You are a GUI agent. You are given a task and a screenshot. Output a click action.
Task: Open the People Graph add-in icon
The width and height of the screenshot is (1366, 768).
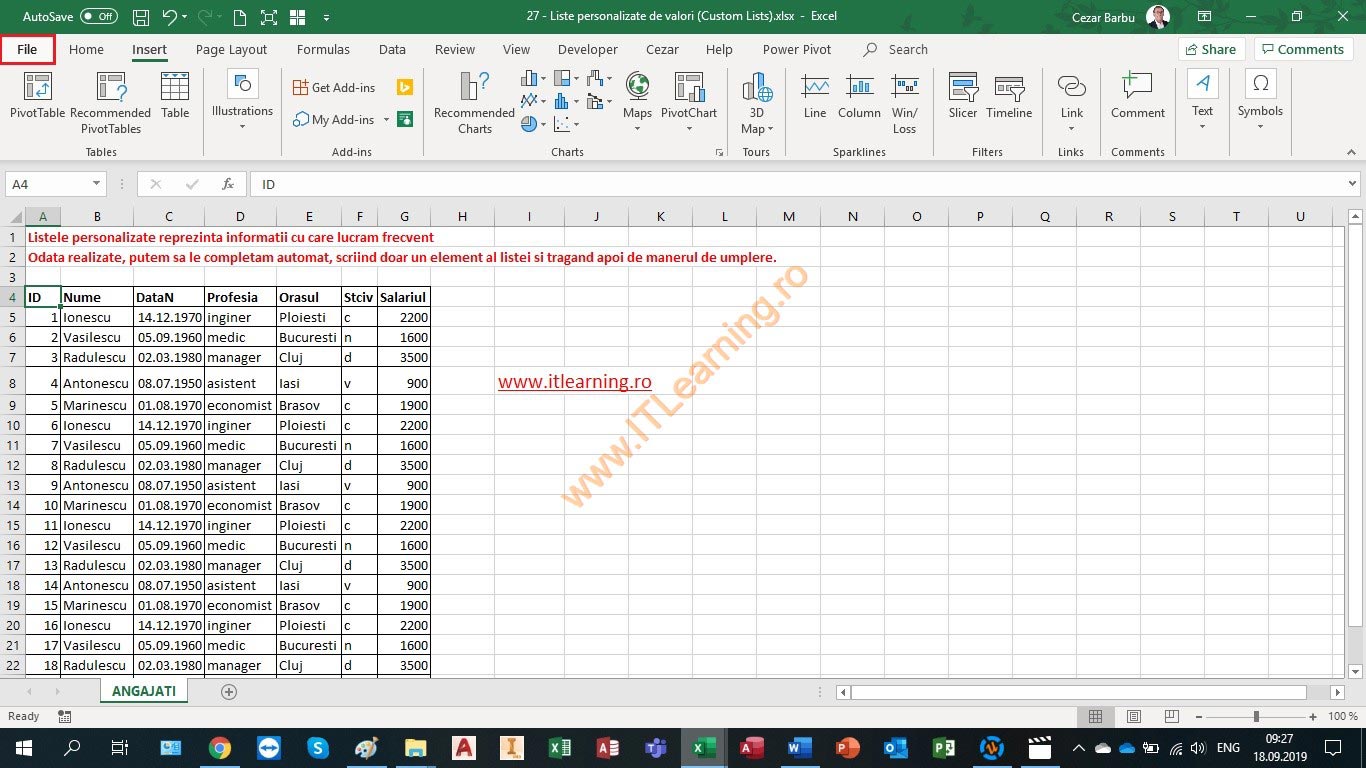click(x=405, y=119)
